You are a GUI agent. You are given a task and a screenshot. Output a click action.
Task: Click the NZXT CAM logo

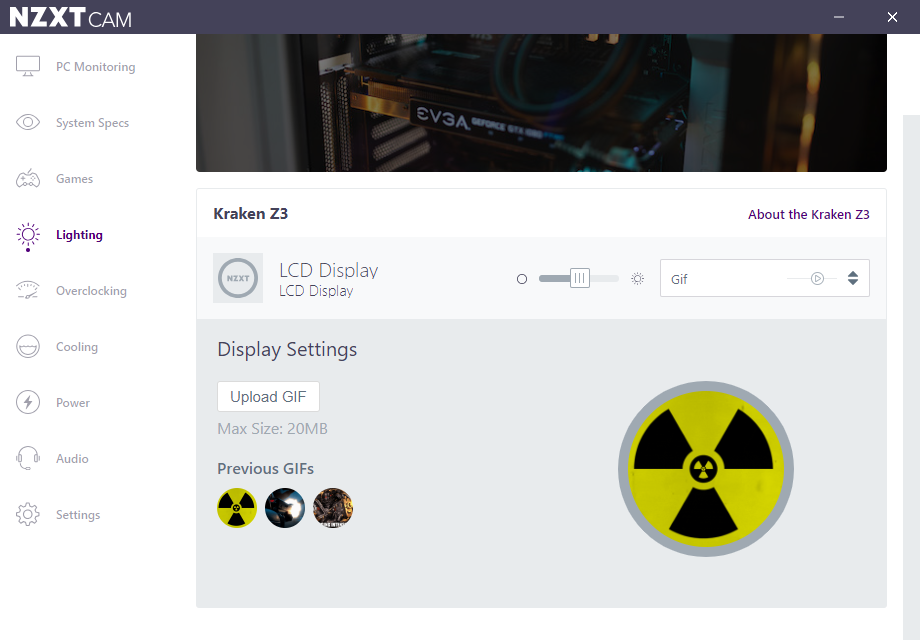point(70,17)
